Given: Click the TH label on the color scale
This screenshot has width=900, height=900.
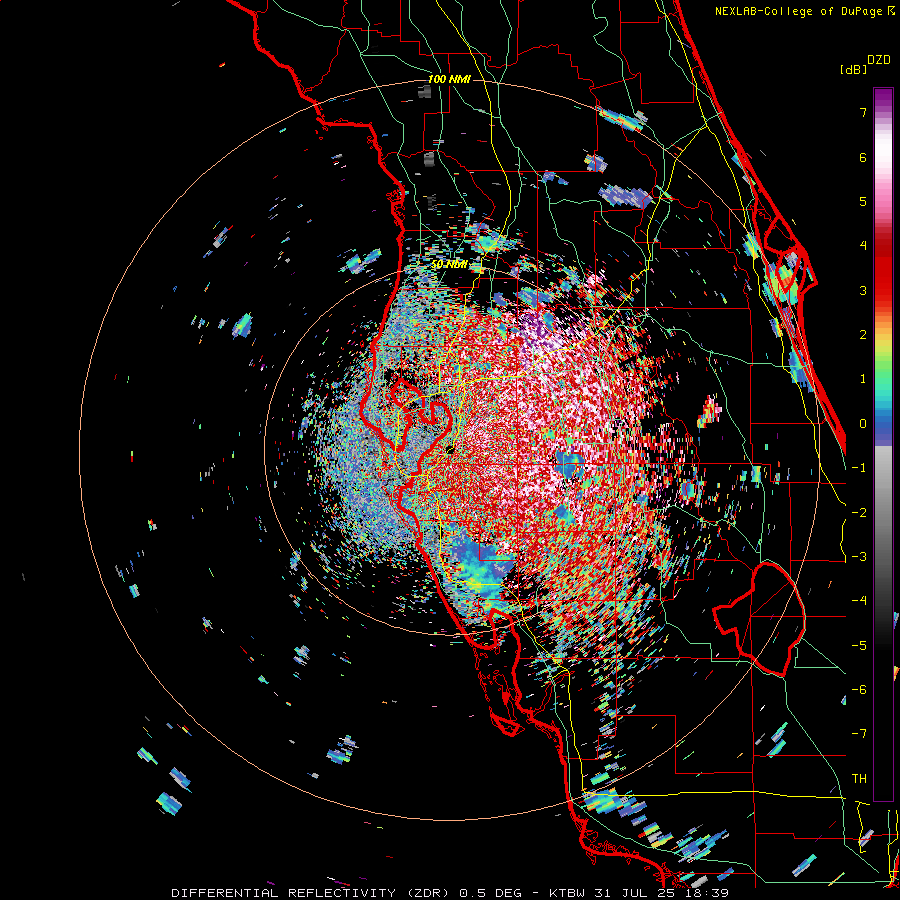Looking at the screenshot, I should click(x=859, y=779).
